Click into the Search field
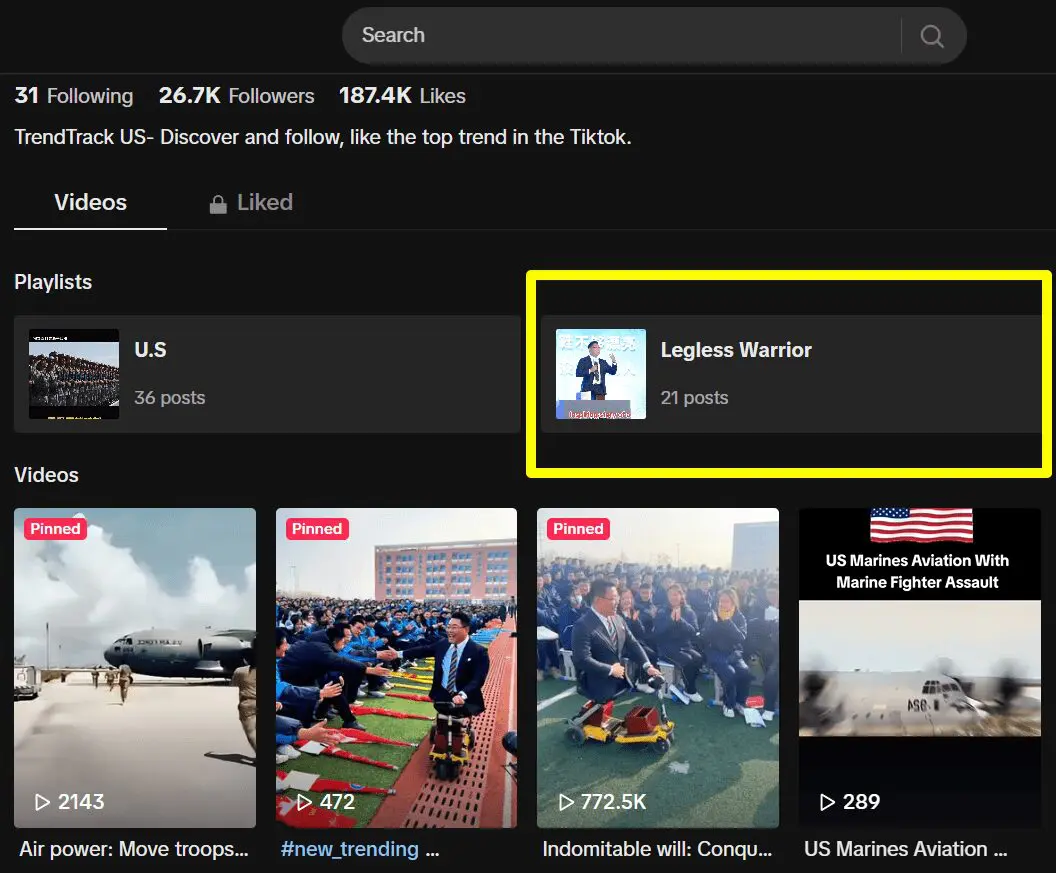Viewport: 1056px width, 873px height. click(621, 36)
